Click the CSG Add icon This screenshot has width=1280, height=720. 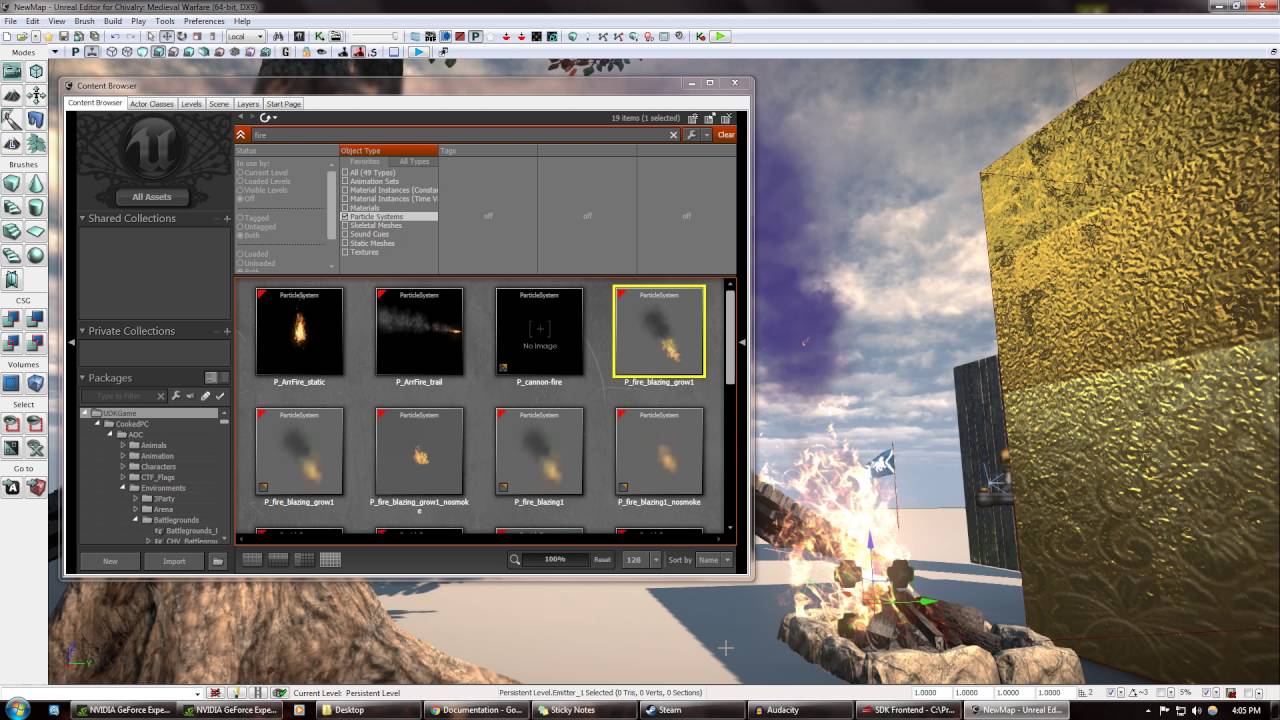(x=12, y=319)
